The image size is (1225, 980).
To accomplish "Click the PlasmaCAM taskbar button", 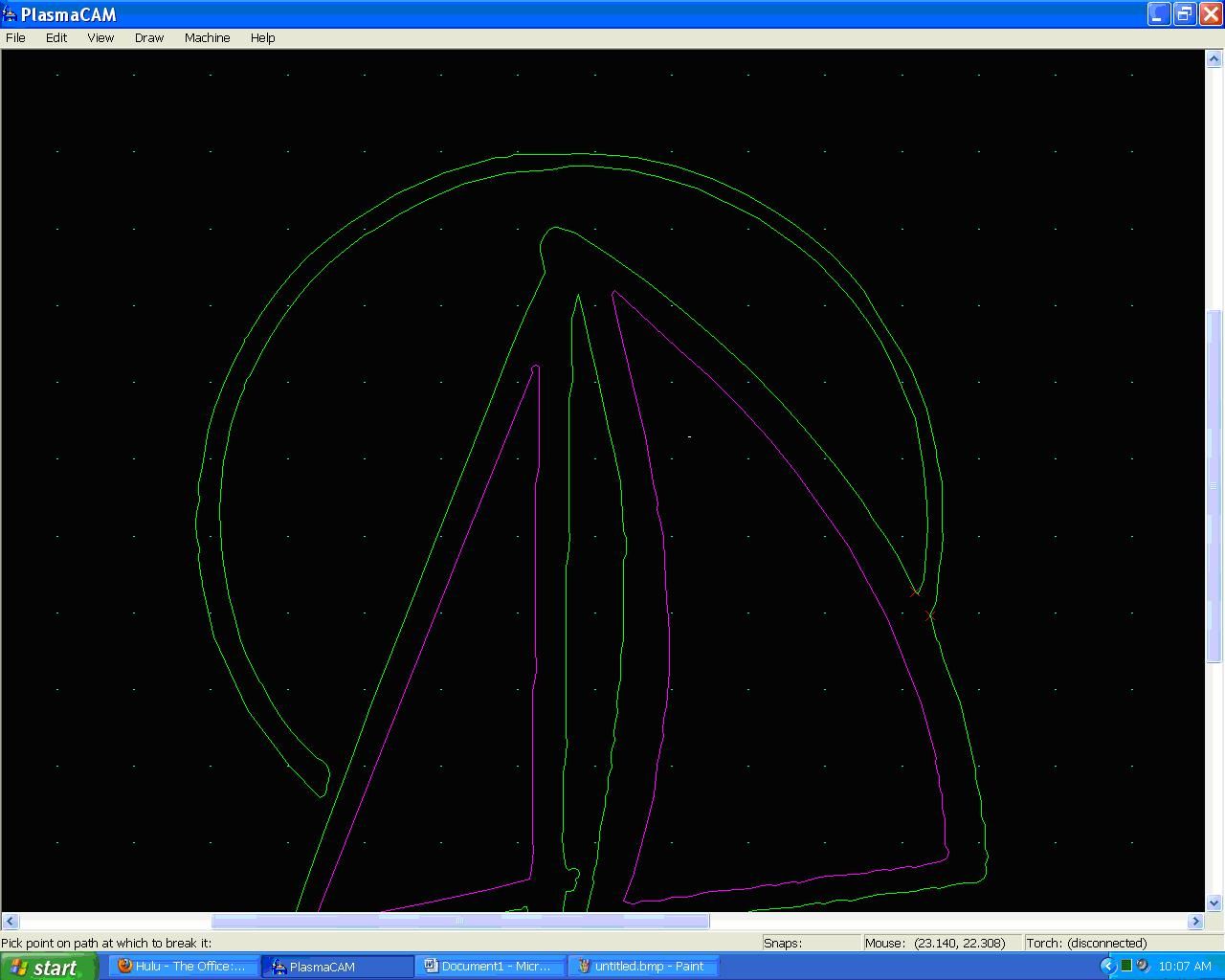I will pyautogui.click(x=337, y=966).
